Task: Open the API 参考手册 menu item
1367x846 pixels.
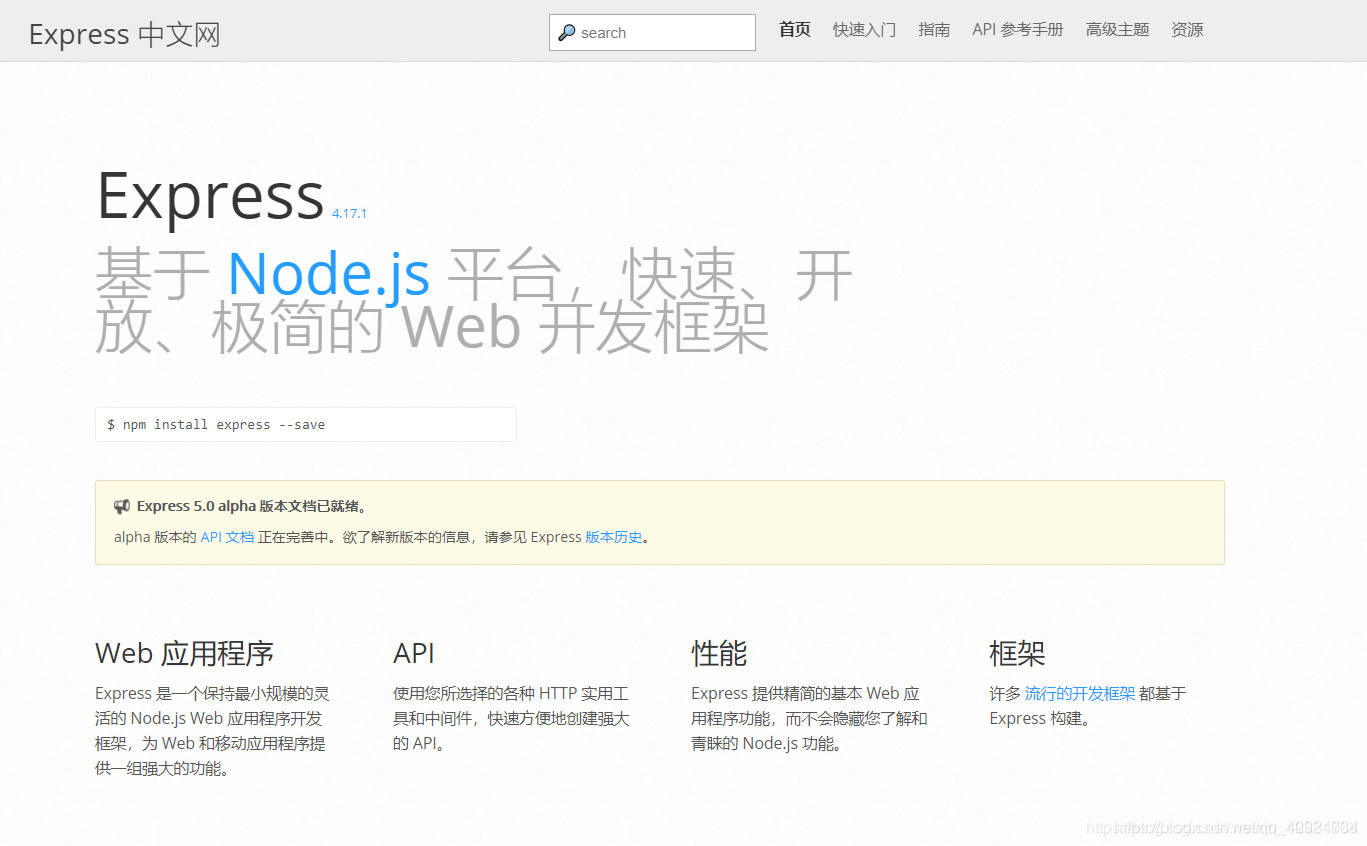Action: (1018, 30)
